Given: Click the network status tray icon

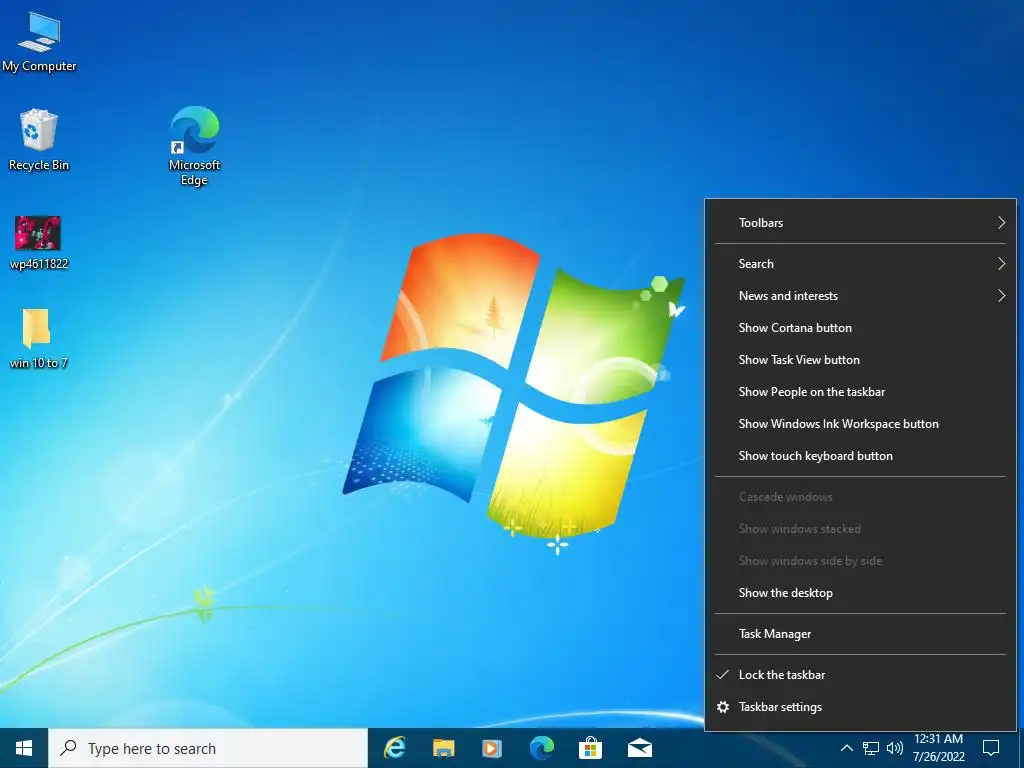Looking at the screenshot, I should click(x=871, y=748).
